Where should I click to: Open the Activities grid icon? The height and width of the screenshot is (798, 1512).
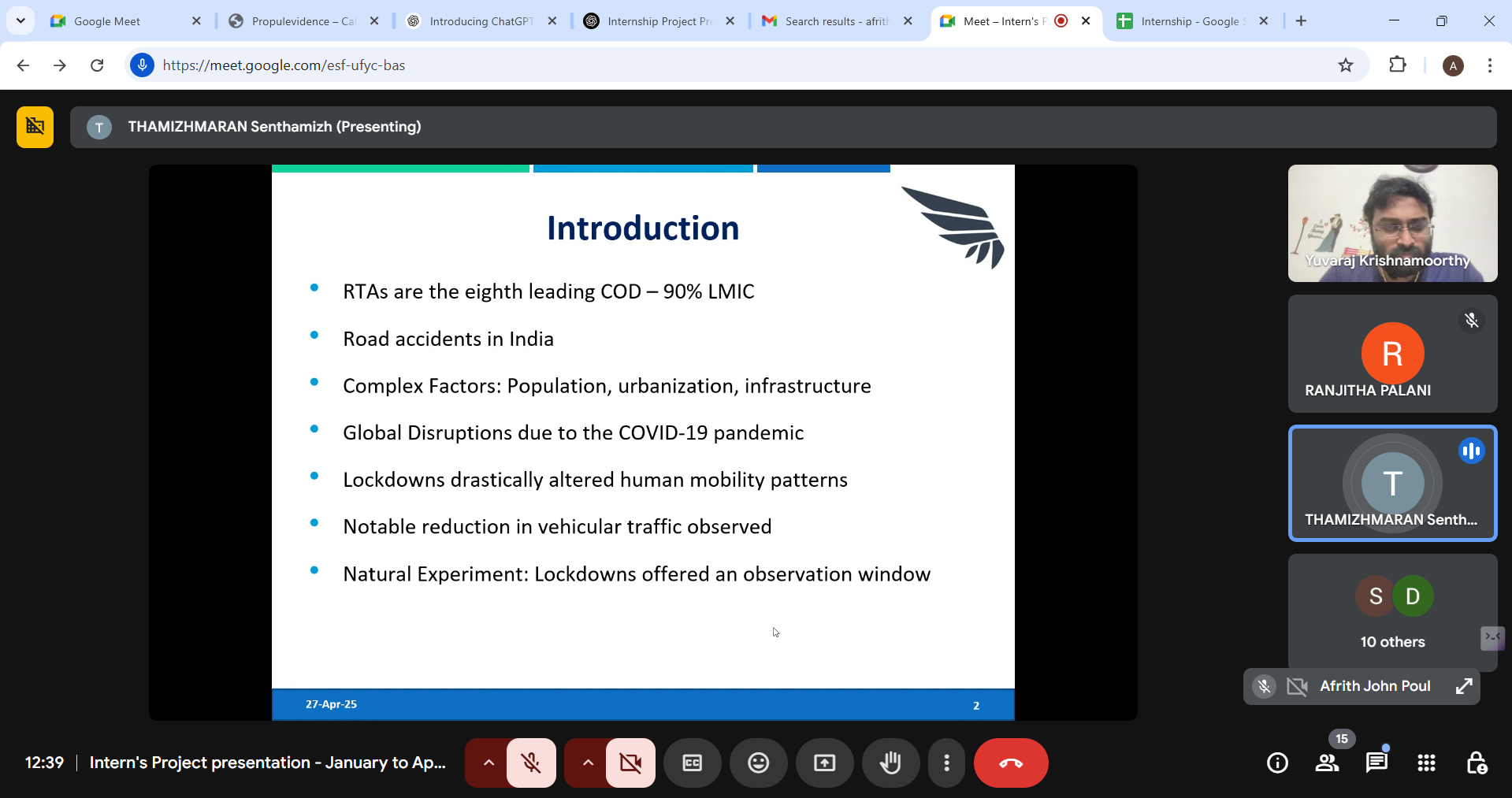[x=1426, y=763]
